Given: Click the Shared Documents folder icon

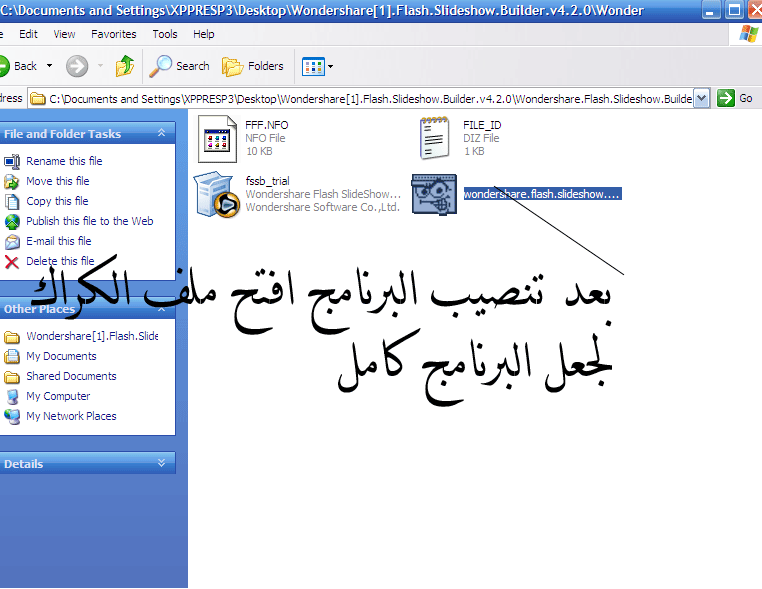Looking at the screenshot, I should click(12, 377).
